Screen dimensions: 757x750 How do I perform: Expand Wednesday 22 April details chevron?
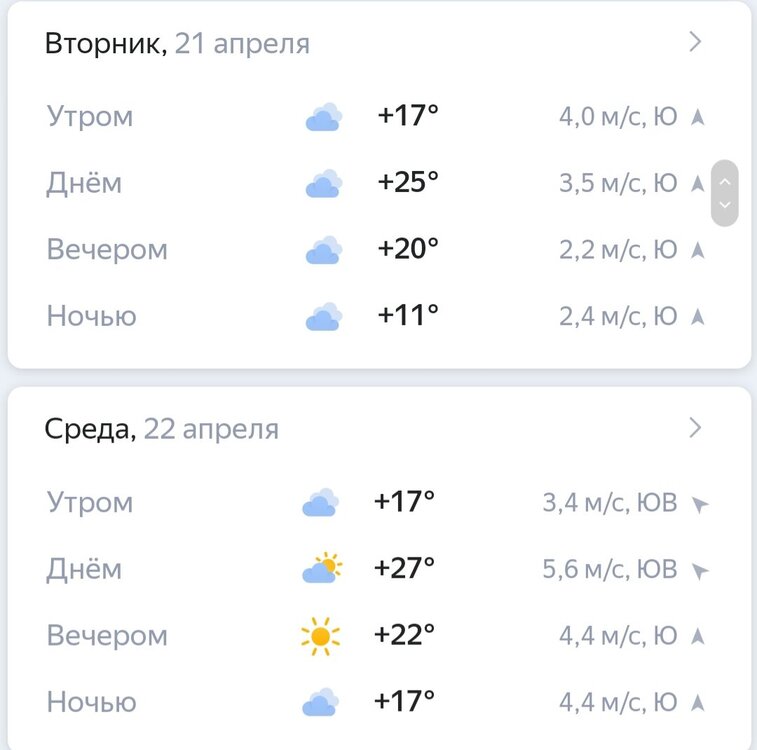pos(695,428)
